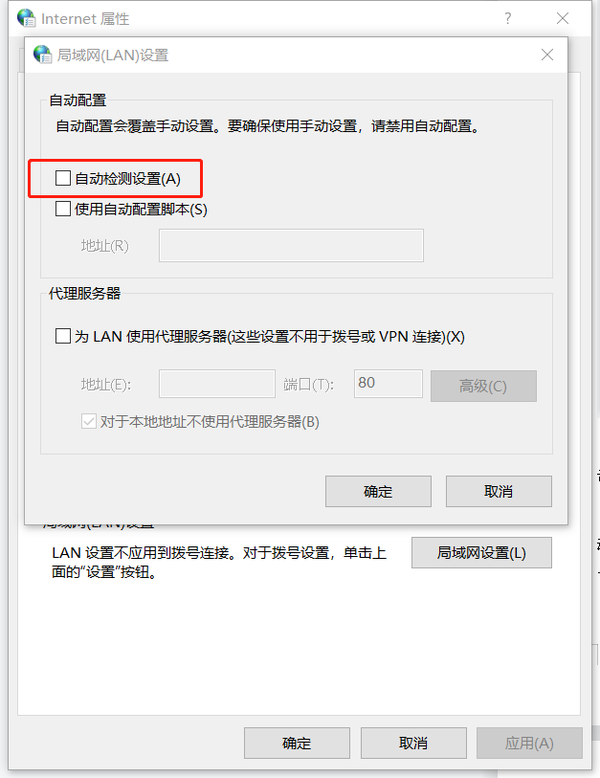Click the 地址(R) script address field

pos(291,245)
